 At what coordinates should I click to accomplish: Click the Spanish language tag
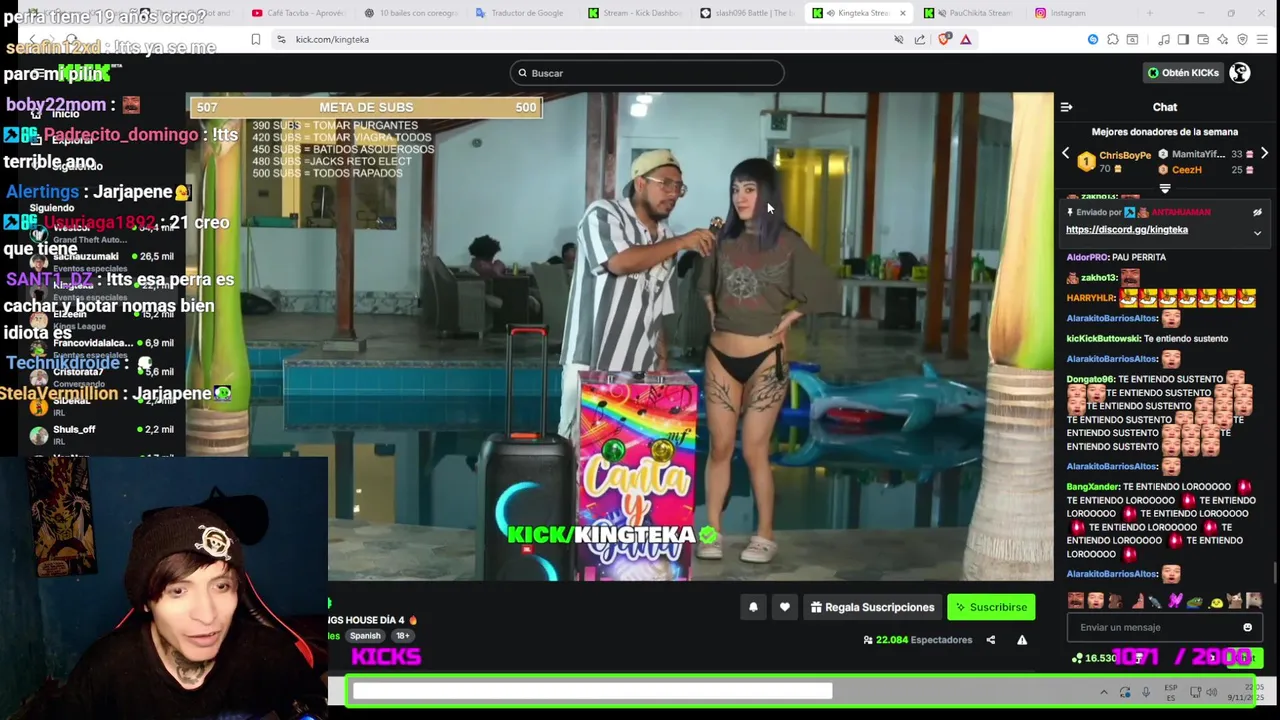[365, 636]
